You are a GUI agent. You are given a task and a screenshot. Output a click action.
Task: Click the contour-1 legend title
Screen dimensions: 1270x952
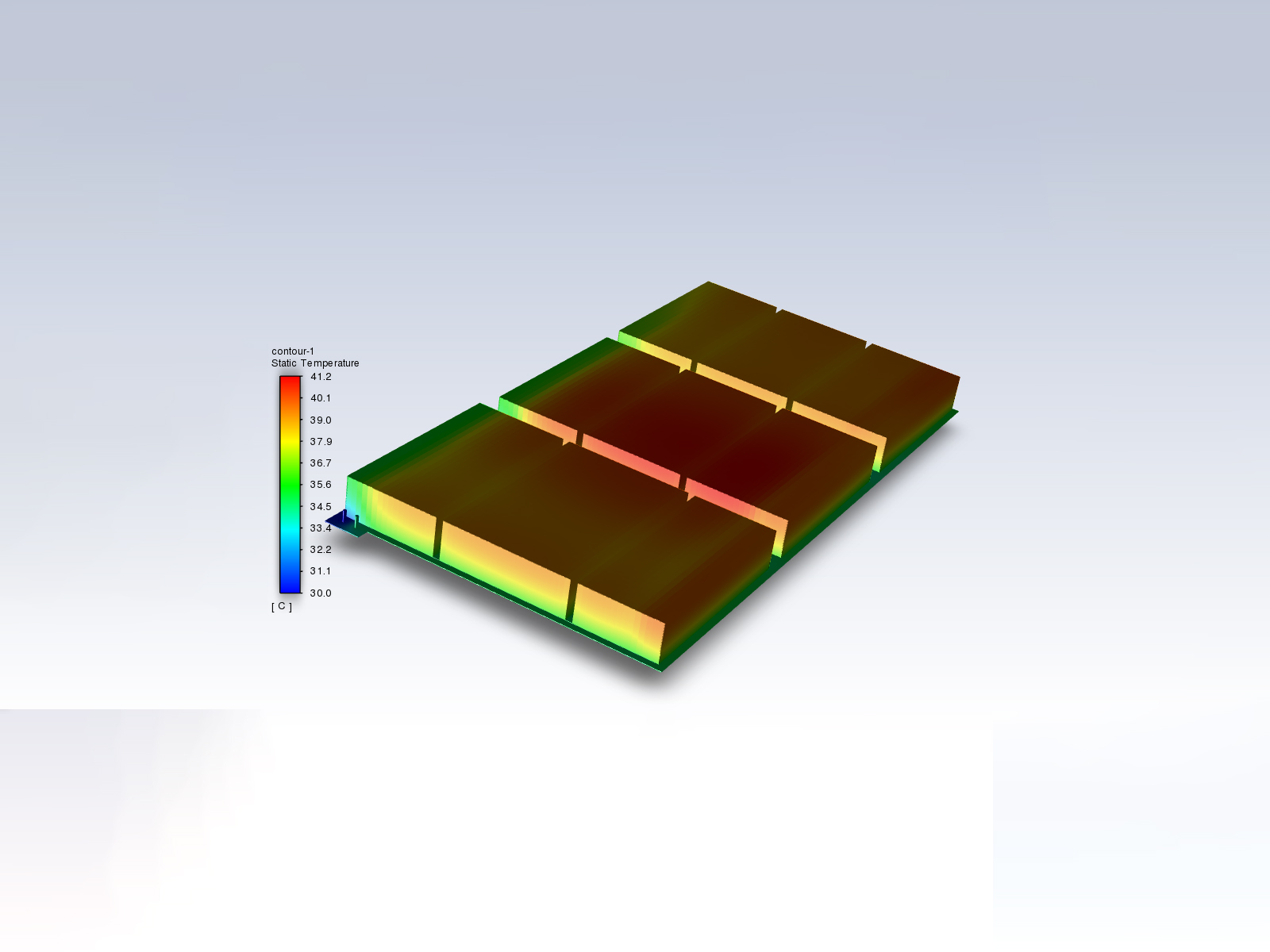tap(292, 351)
